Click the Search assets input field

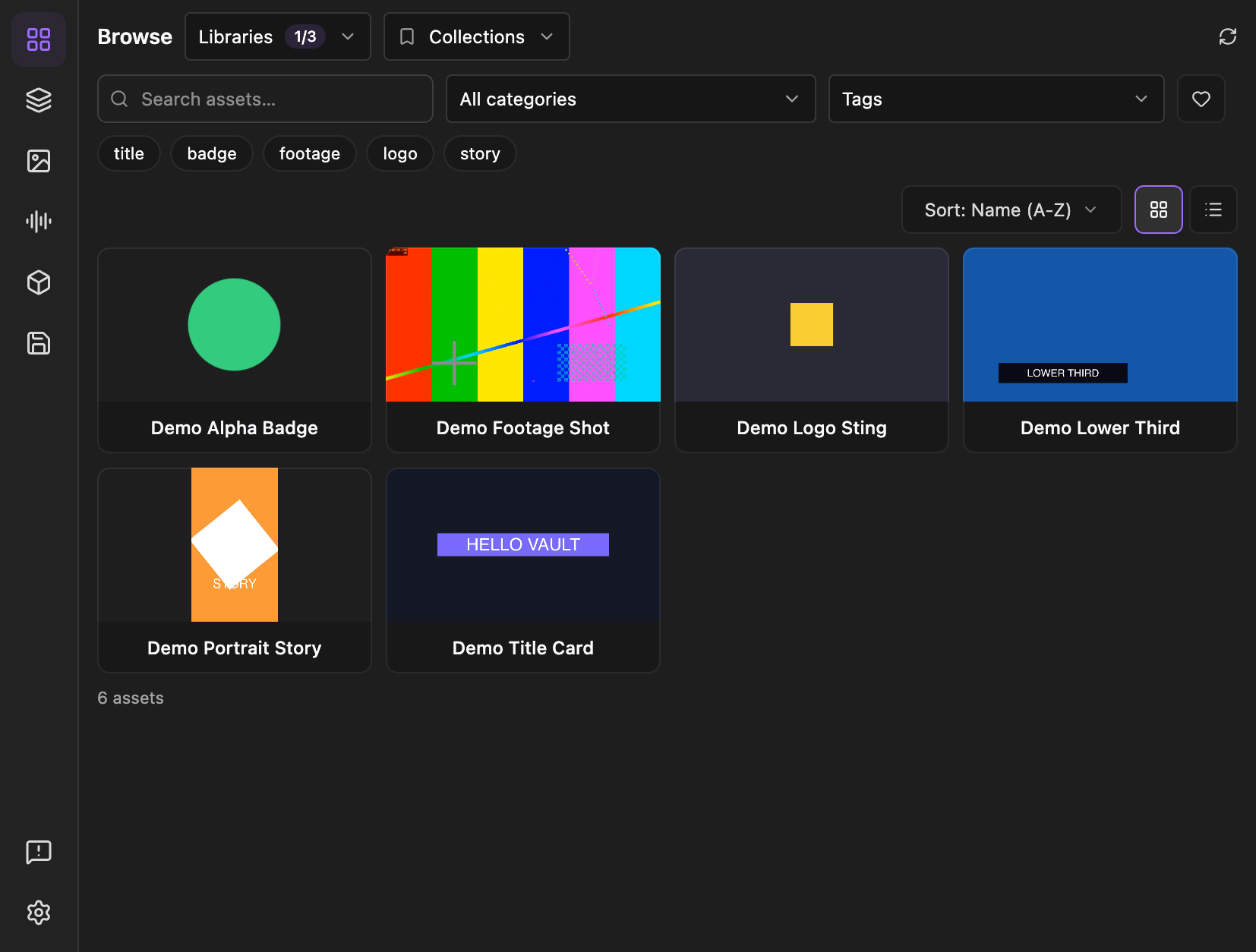tap(265, 99)
